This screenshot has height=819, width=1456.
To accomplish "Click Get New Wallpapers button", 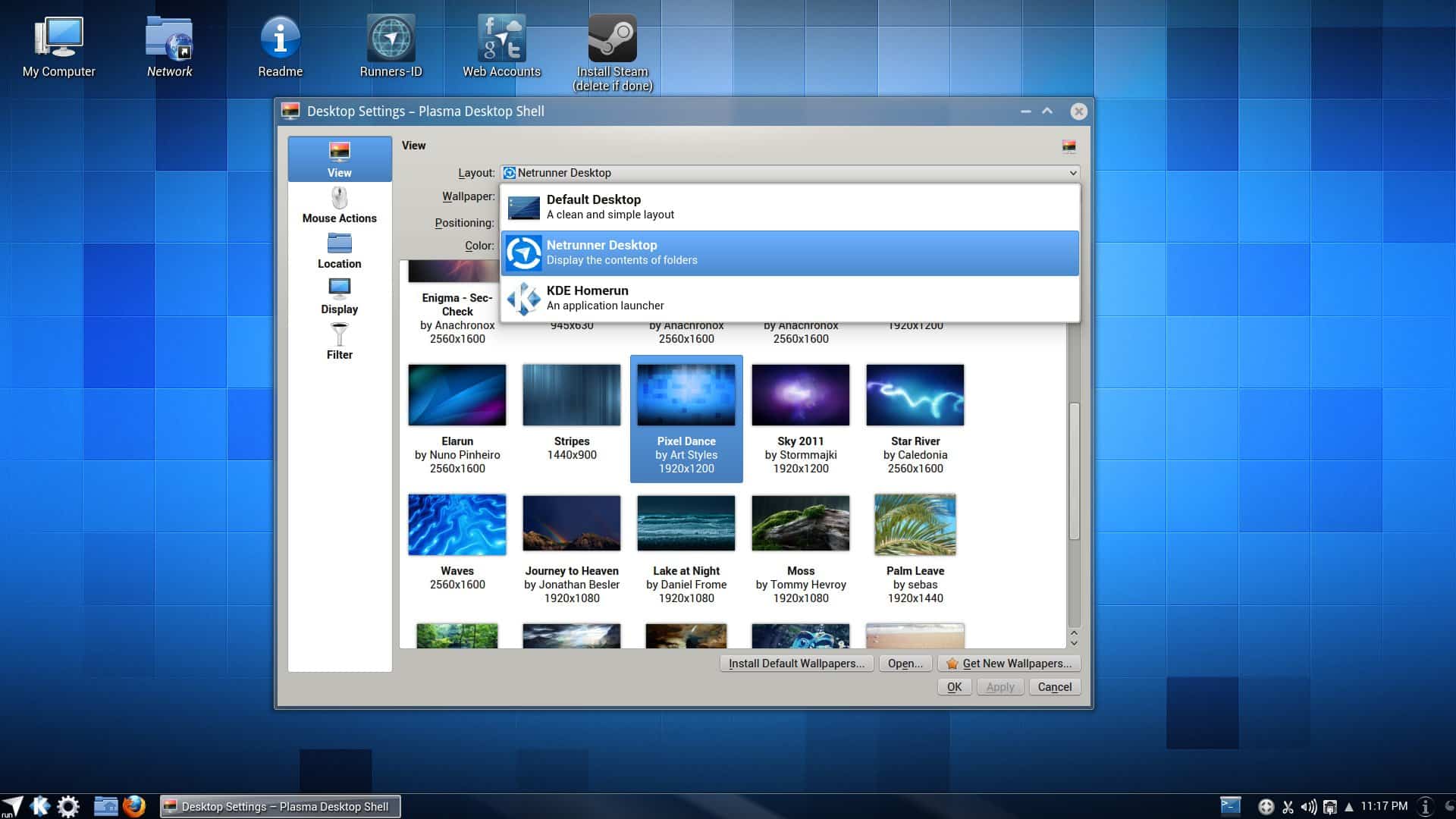I will point(1009,664).
